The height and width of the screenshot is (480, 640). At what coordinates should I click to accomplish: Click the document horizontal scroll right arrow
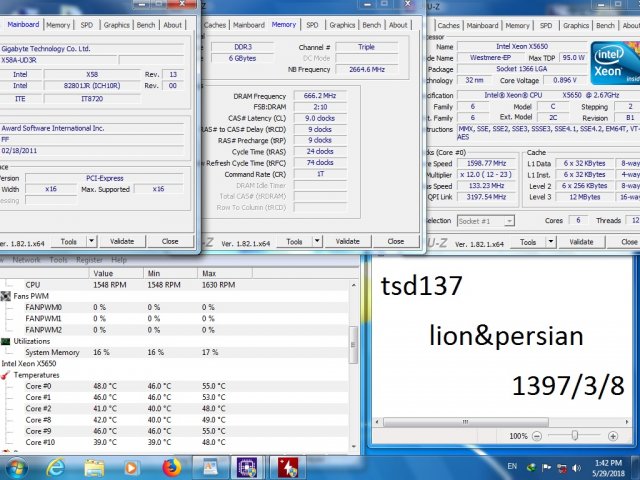point(627,422)
